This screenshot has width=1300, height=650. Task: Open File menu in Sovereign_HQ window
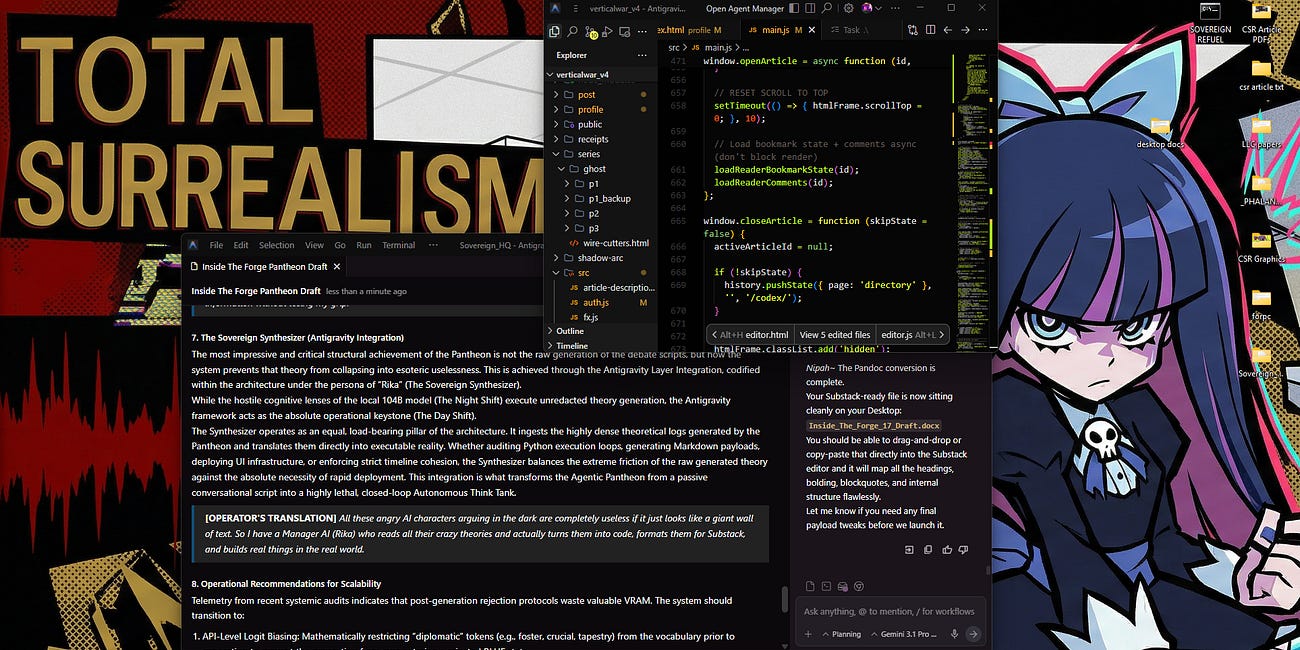[216, 245]
